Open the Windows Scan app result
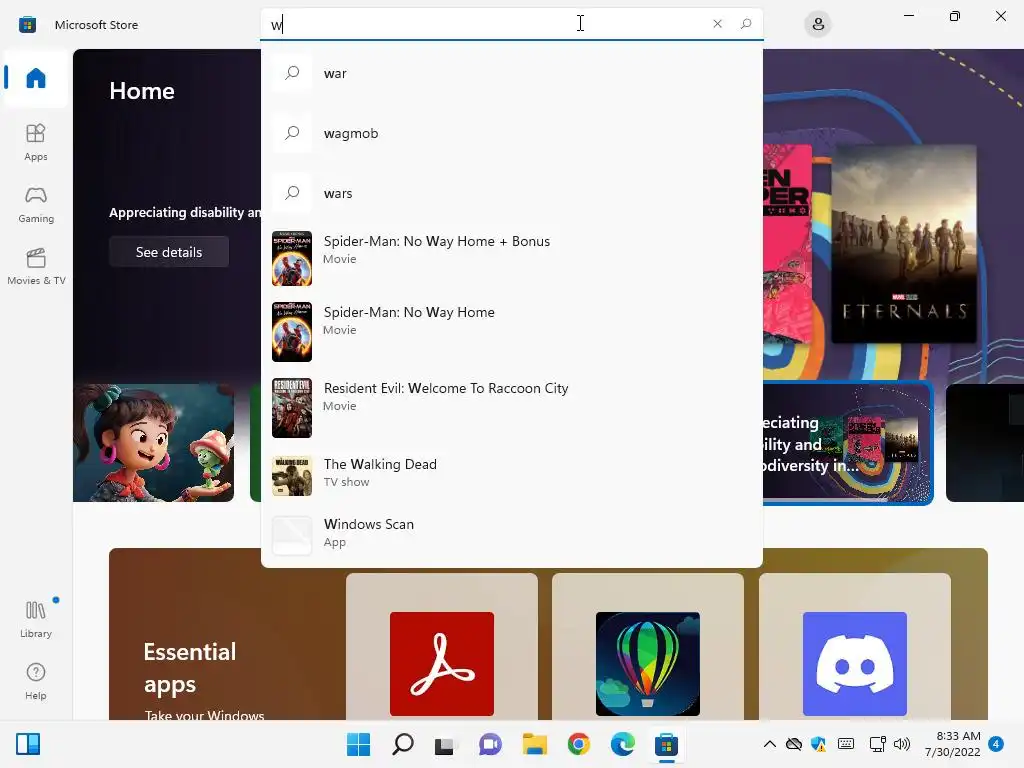Image resolution: width=1024 pixels, height=768 pixels. 512,536
